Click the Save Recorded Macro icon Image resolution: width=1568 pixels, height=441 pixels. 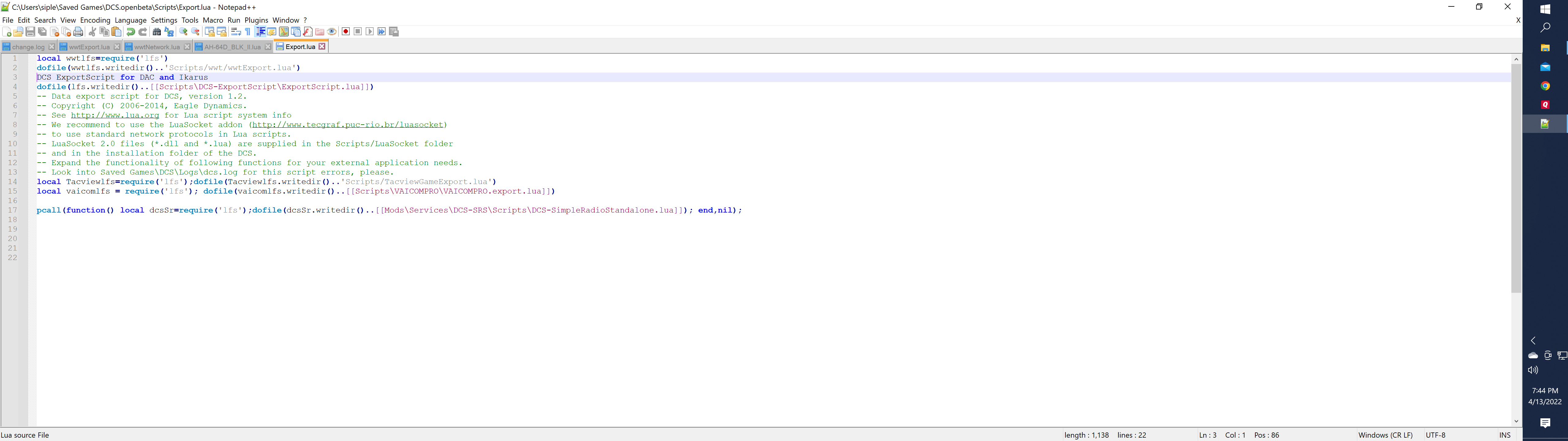click(394, 32)
